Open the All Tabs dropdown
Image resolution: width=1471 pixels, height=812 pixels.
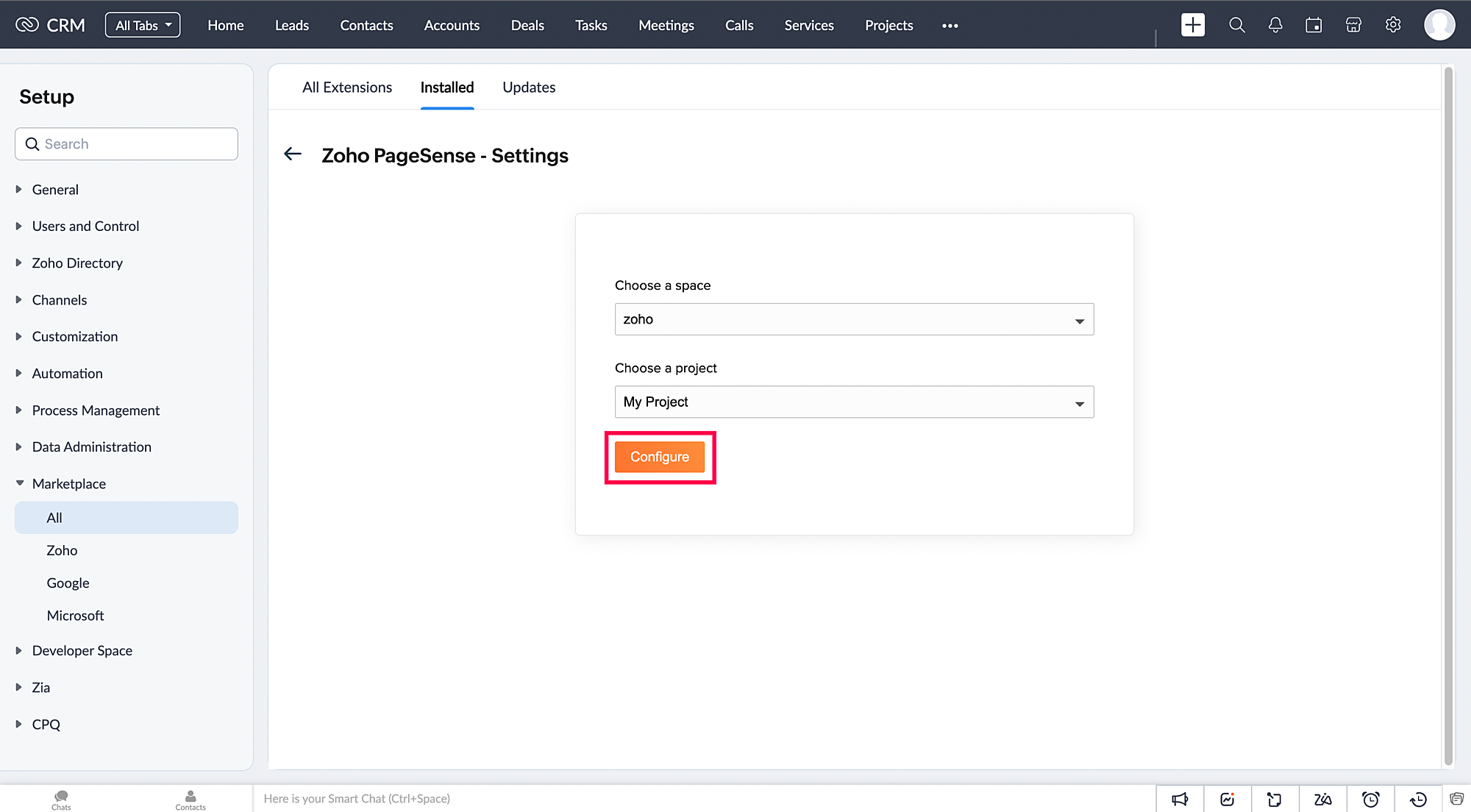pyautogui.click(x=143, y=25)
